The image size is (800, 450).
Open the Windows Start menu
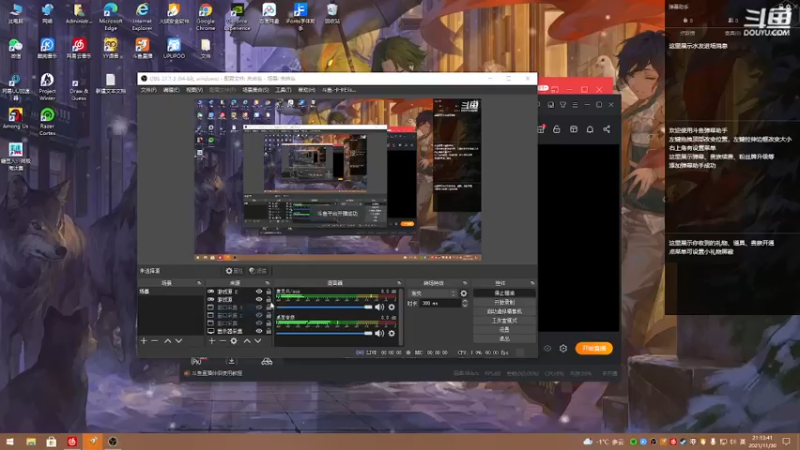coord(10,442)
